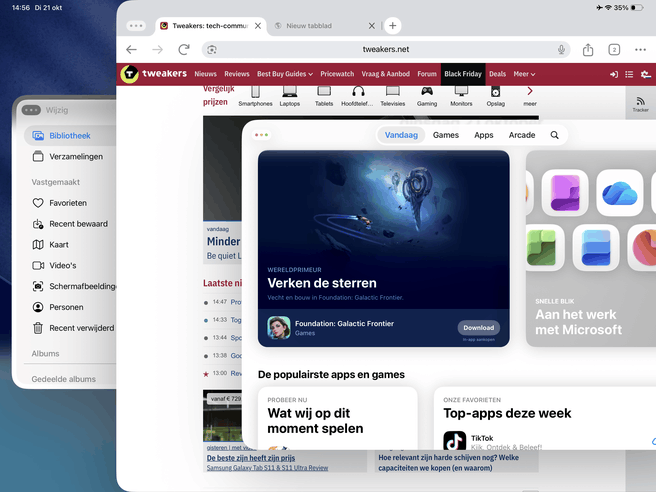The width and height of the screenshot is (656, 492).
Task: Download Foundation: Galactic Frontier
Action: tap(479, 328)
